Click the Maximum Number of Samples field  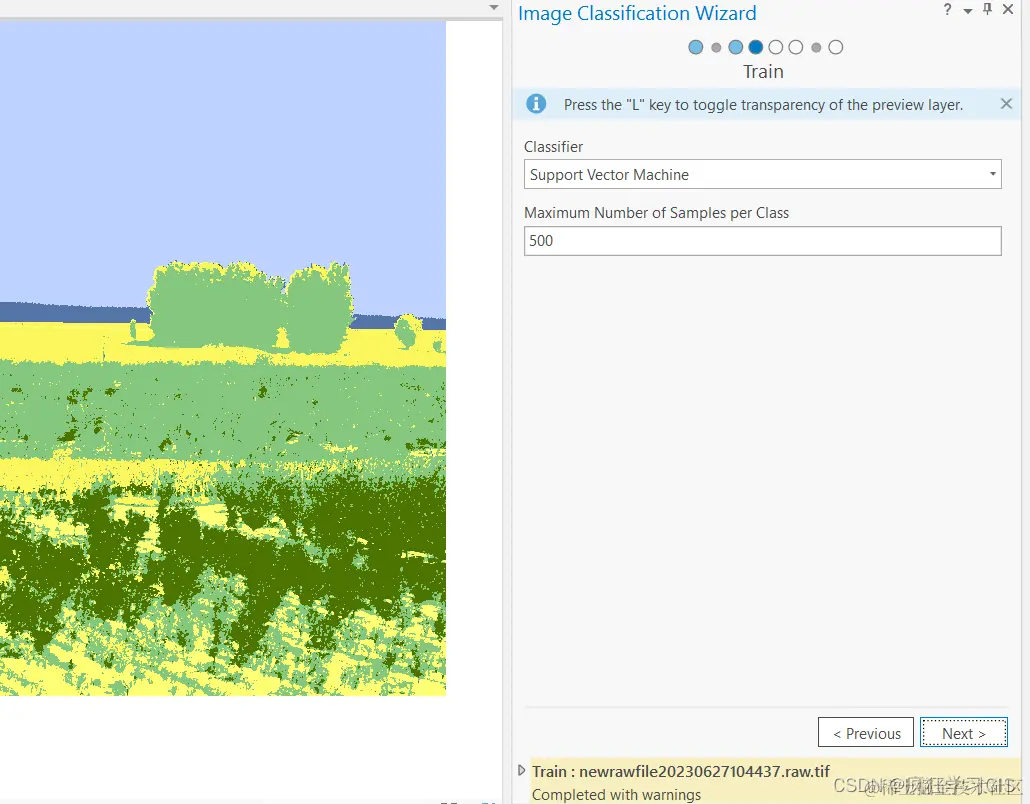763,241
